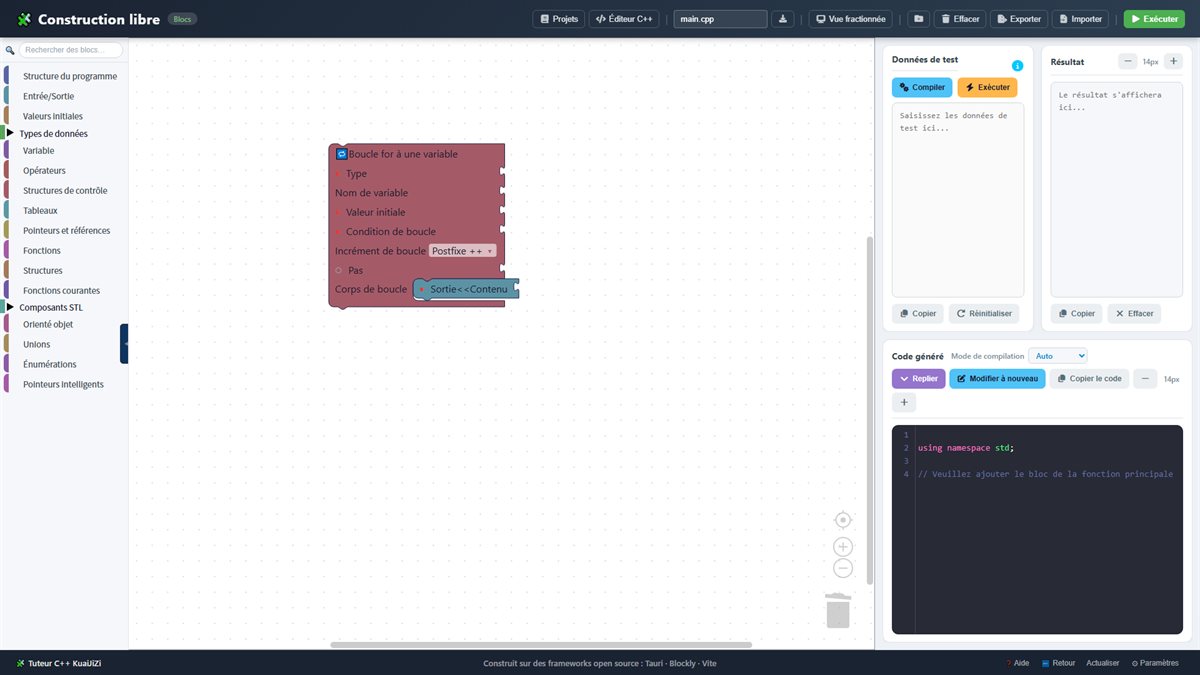Click the horizontal workspace scrollbar
Image resolution: width=1200 pixels, height=675 pixels.
541,645
